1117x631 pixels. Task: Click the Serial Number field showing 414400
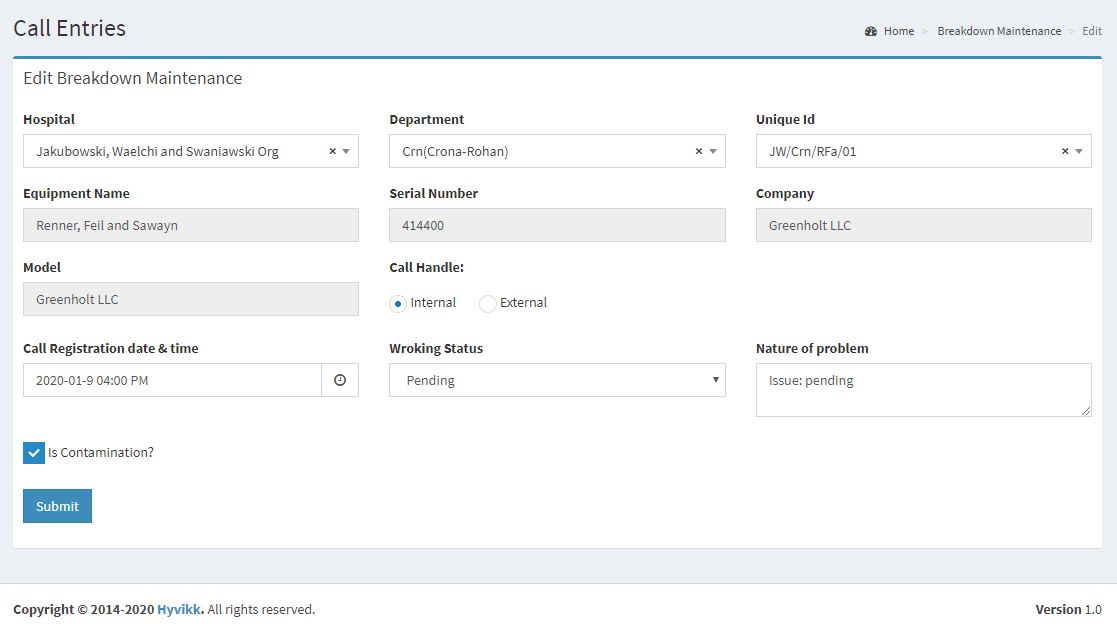[557, 225]
